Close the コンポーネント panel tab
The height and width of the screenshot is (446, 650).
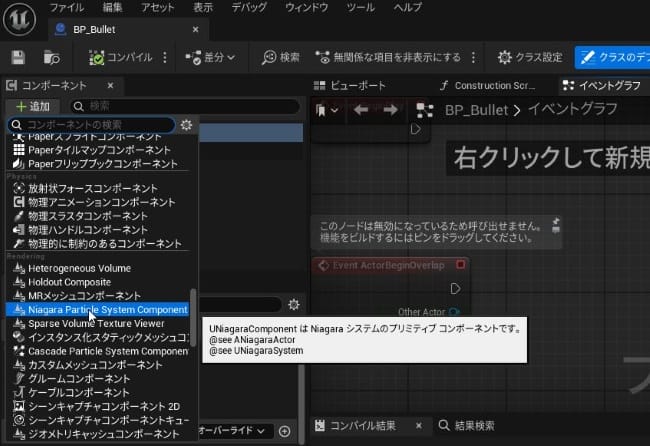[110, 85]
